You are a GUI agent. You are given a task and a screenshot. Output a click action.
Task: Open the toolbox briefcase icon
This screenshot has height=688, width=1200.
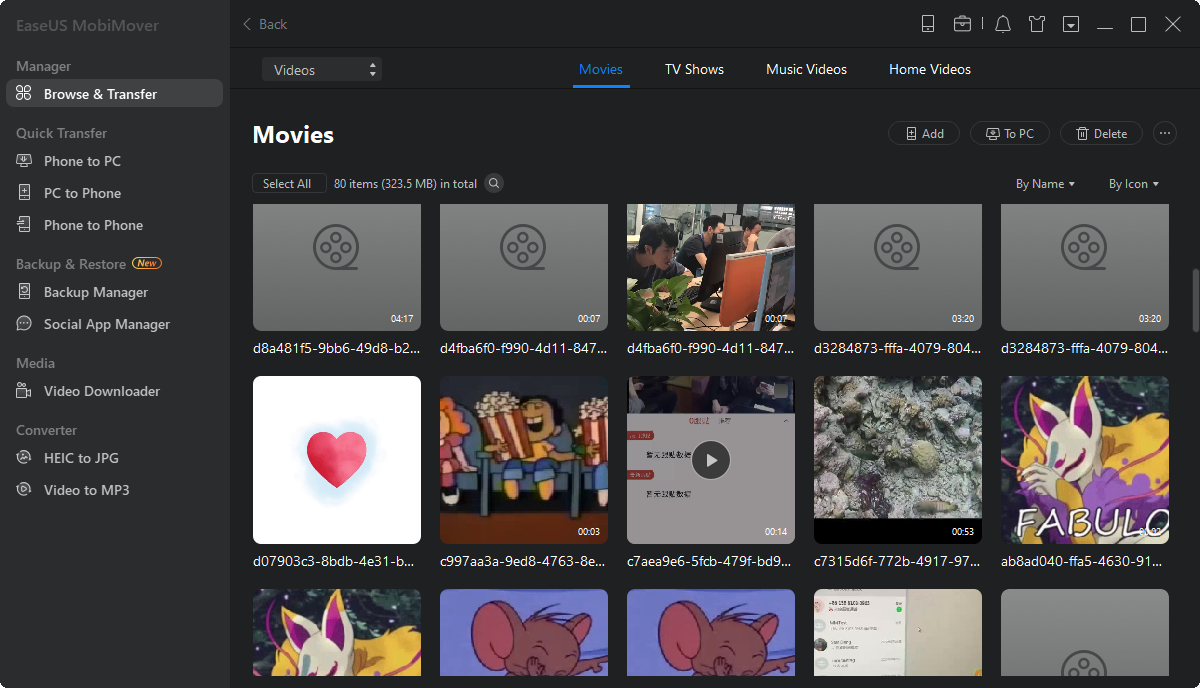click(x=962, y=24)
